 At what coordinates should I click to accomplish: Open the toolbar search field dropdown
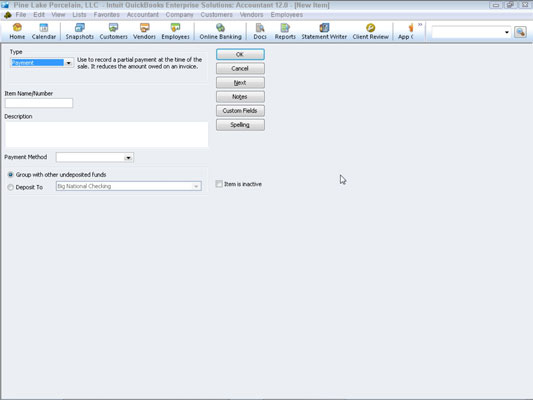[x=507, y=32]
